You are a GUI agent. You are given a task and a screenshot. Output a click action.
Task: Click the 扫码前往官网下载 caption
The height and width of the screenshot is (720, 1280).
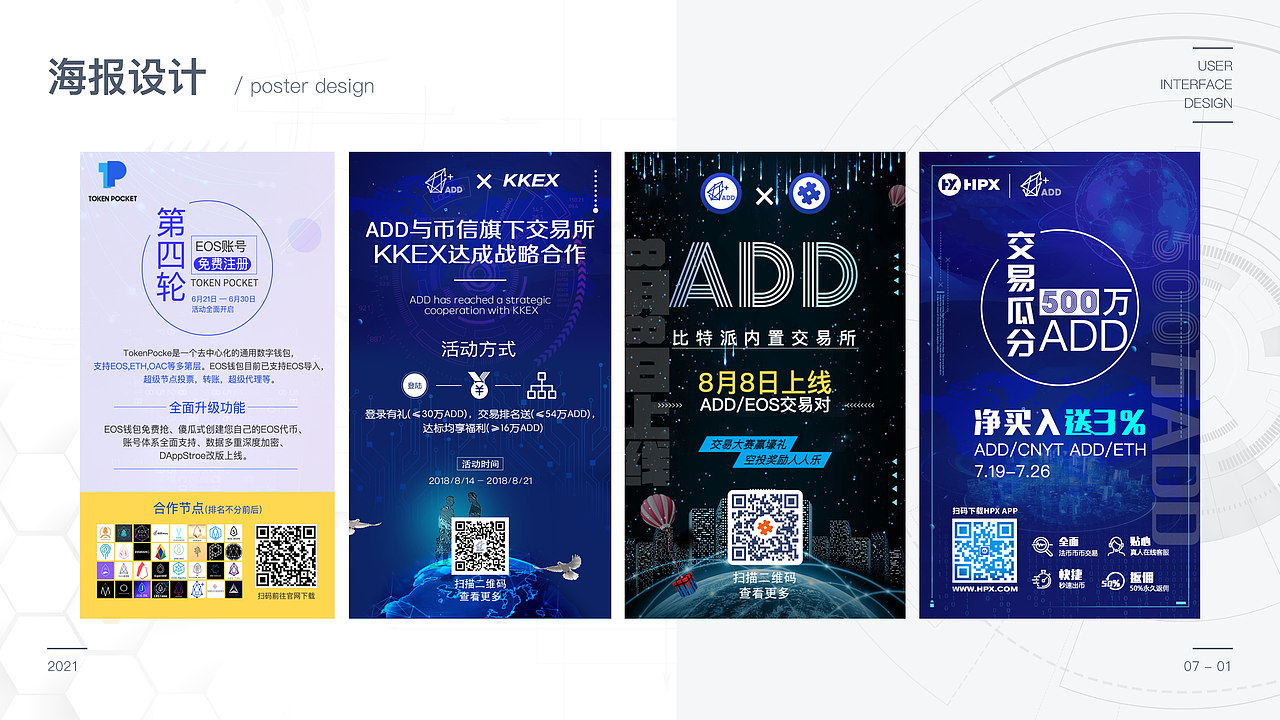(x=286, y=596)
